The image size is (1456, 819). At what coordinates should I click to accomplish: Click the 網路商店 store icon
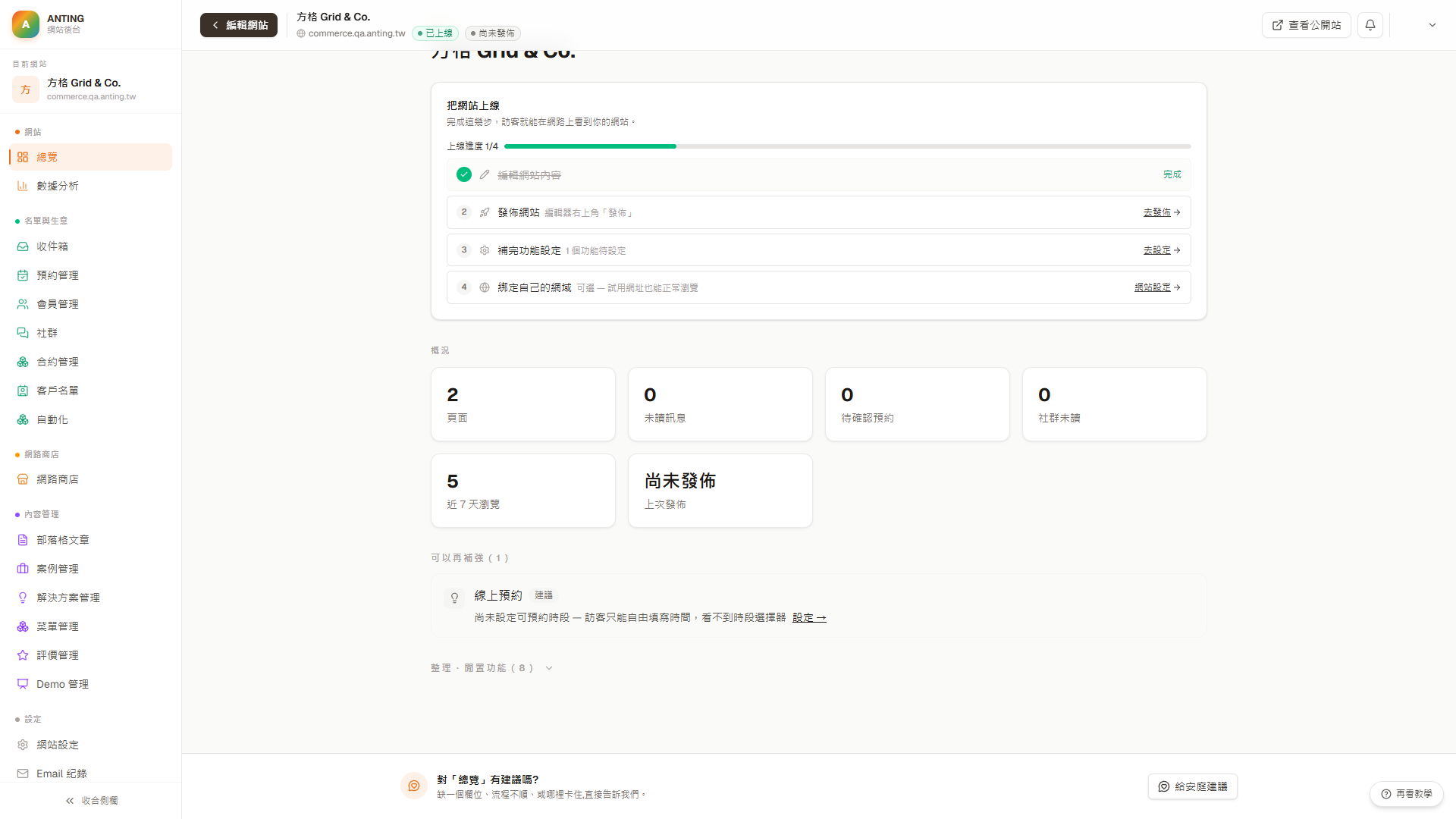pos(23,479)
